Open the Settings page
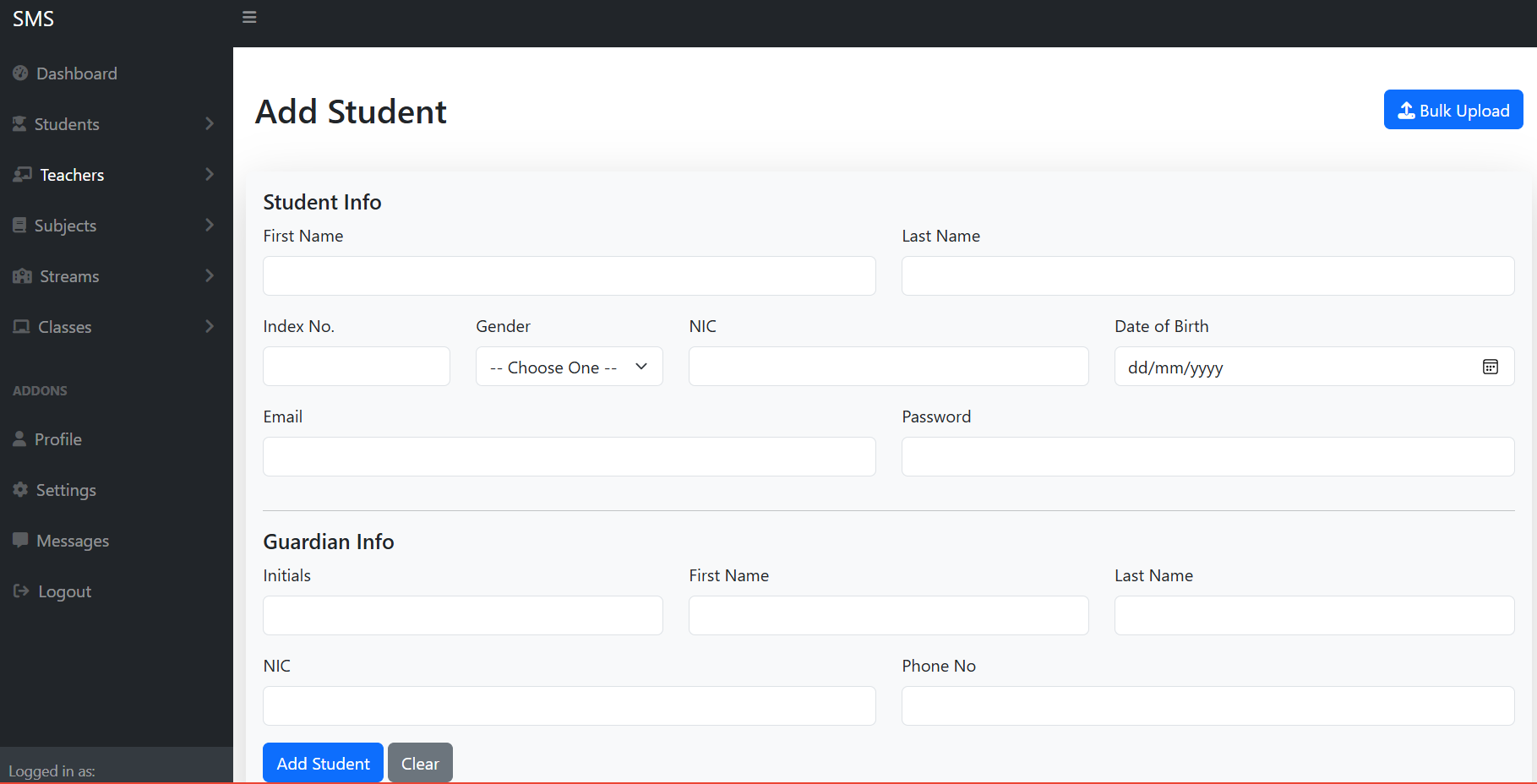 [117, 490]
